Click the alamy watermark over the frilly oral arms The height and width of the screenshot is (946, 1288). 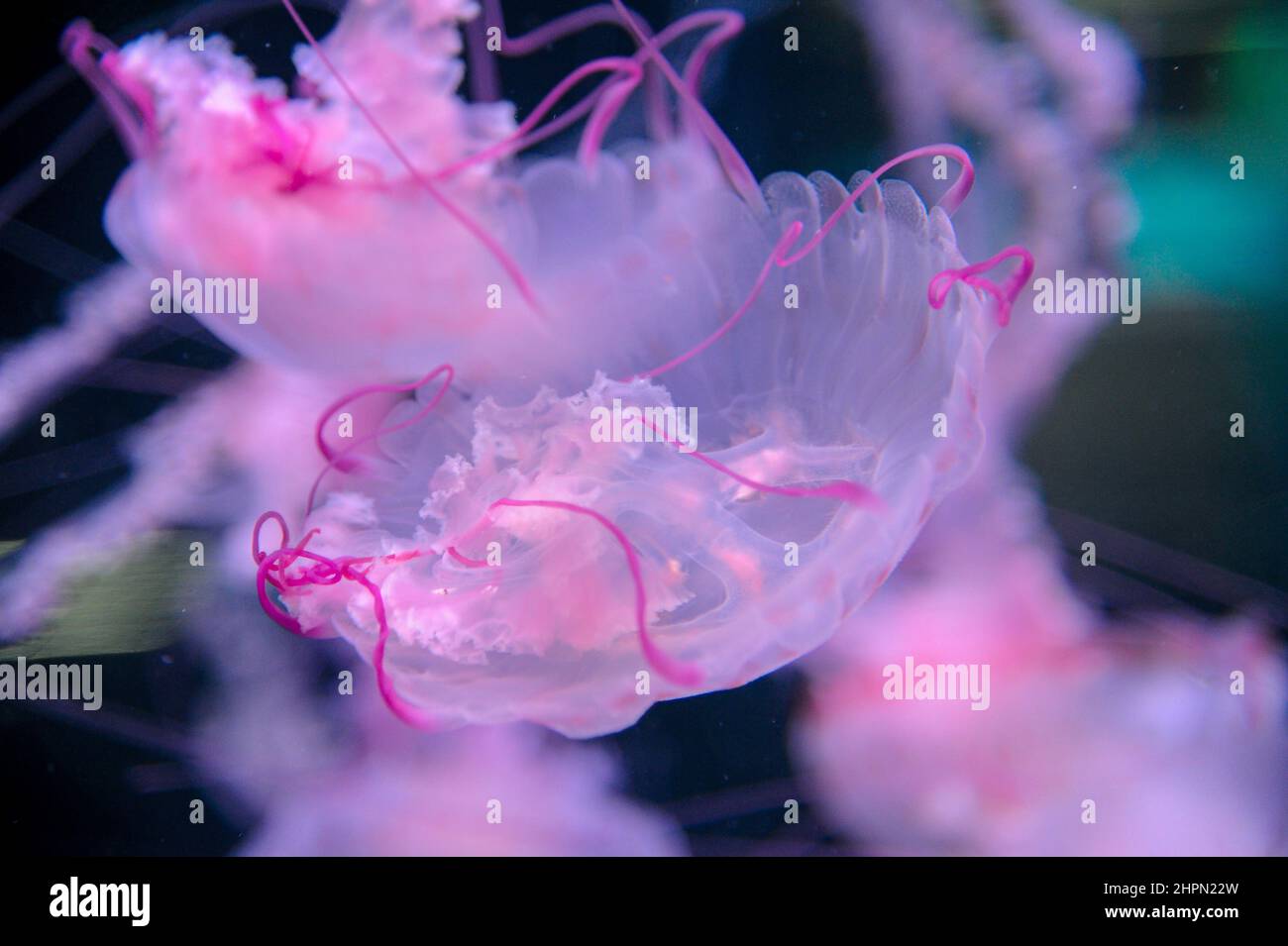coord(644,425)
